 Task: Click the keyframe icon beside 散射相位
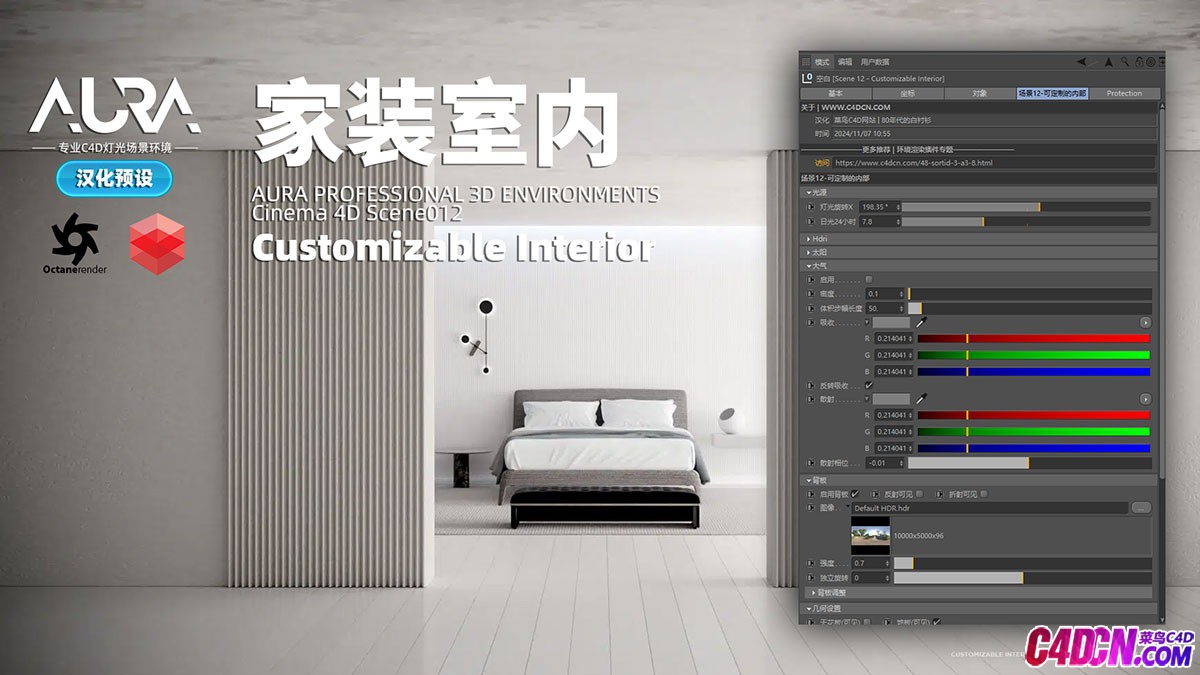[810, 463]
